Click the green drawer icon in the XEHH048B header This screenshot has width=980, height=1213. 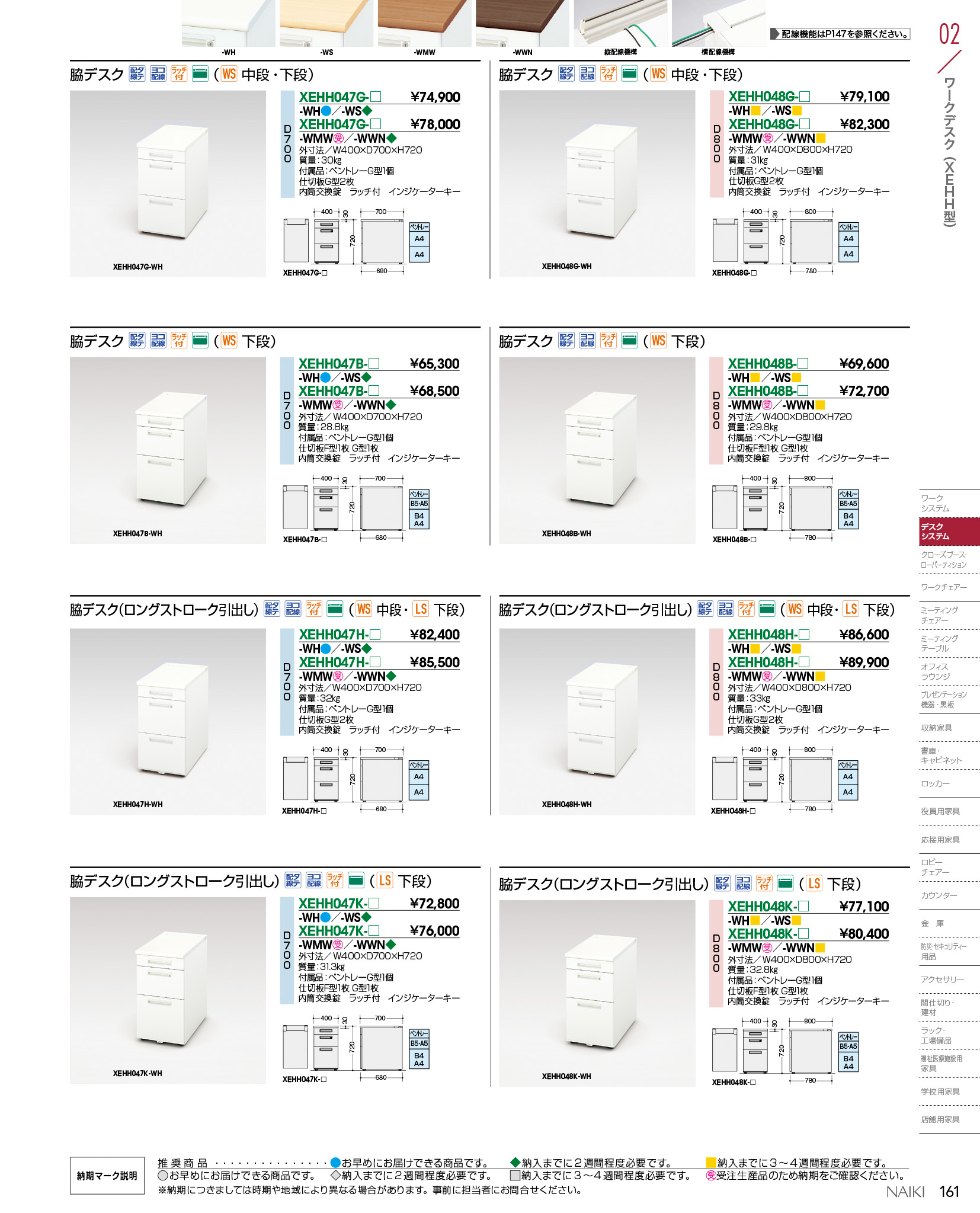click(x=629, y=340)
